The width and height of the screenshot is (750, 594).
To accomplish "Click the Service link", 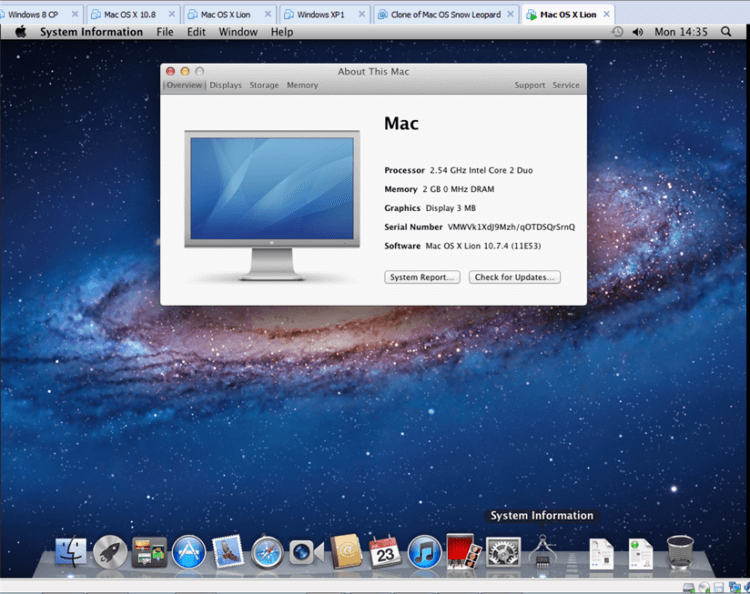I will (x=566, y=85).
